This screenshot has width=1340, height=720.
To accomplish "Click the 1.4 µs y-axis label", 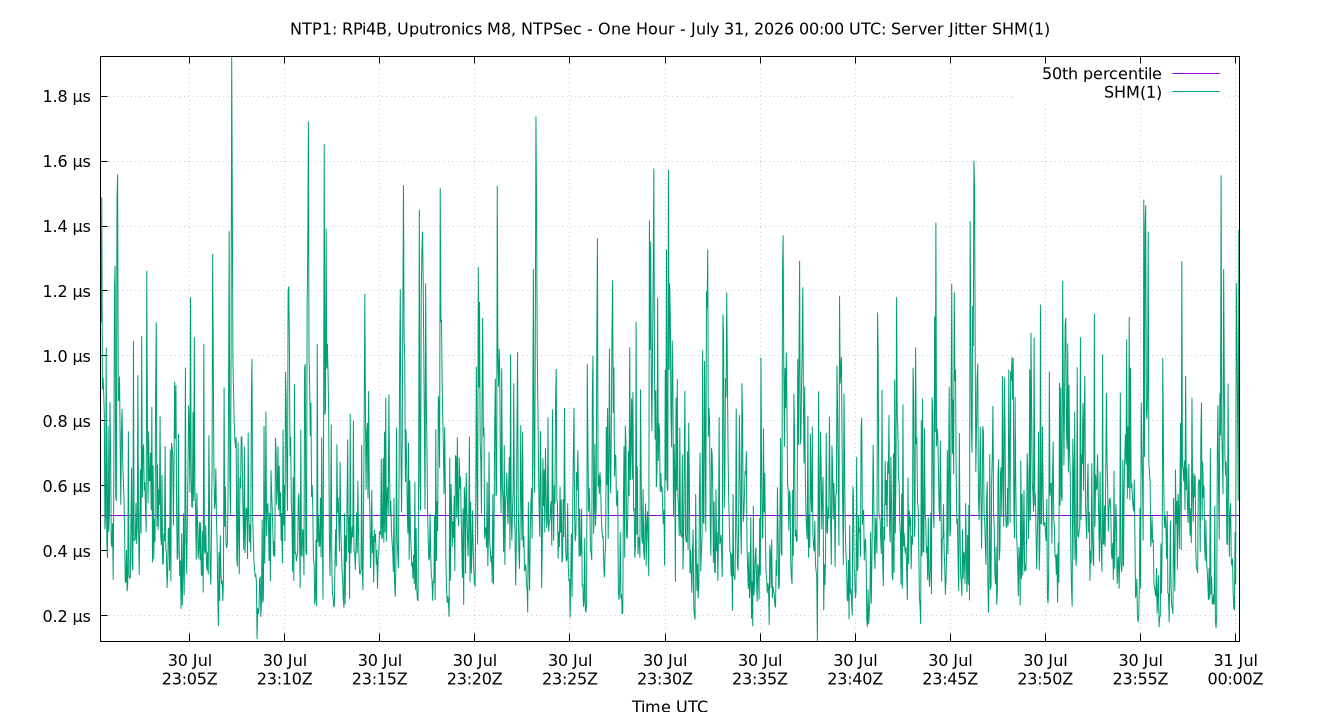I will 68,227.
